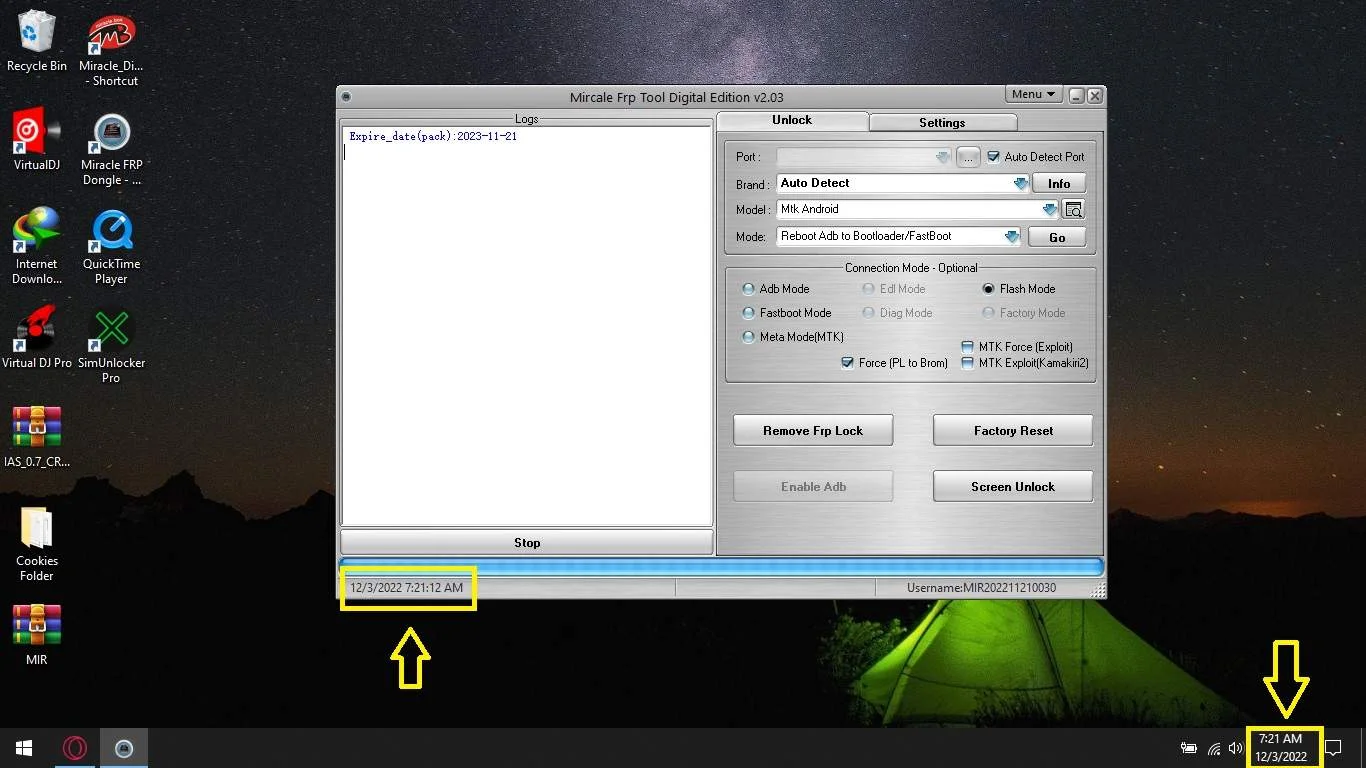Click the Info button

pyautogui.click(x=1059, y=184)
